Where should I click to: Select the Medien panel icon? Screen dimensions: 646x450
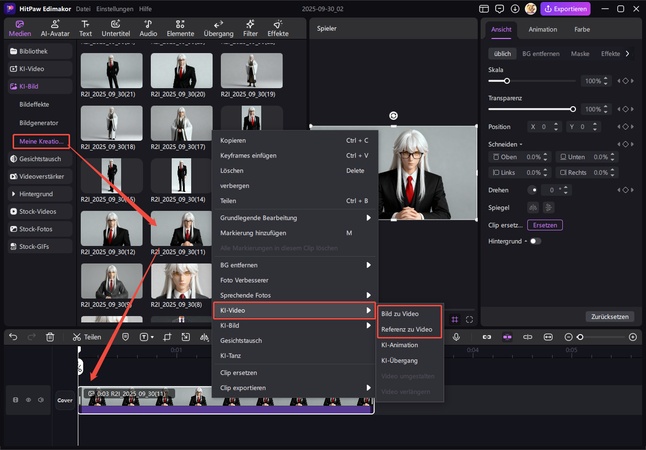tap(20, 28)
